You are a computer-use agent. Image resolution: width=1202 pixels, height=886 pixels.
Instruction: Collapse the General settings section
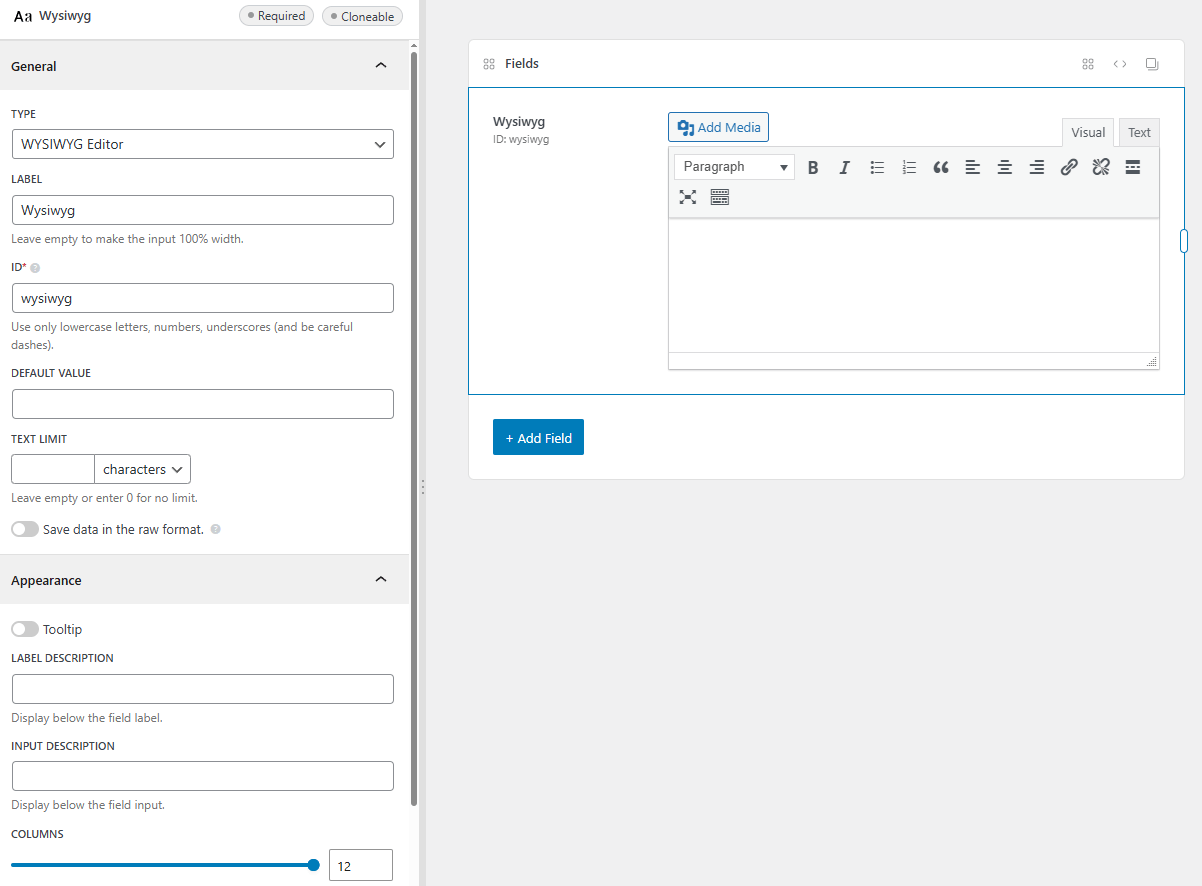380,65
